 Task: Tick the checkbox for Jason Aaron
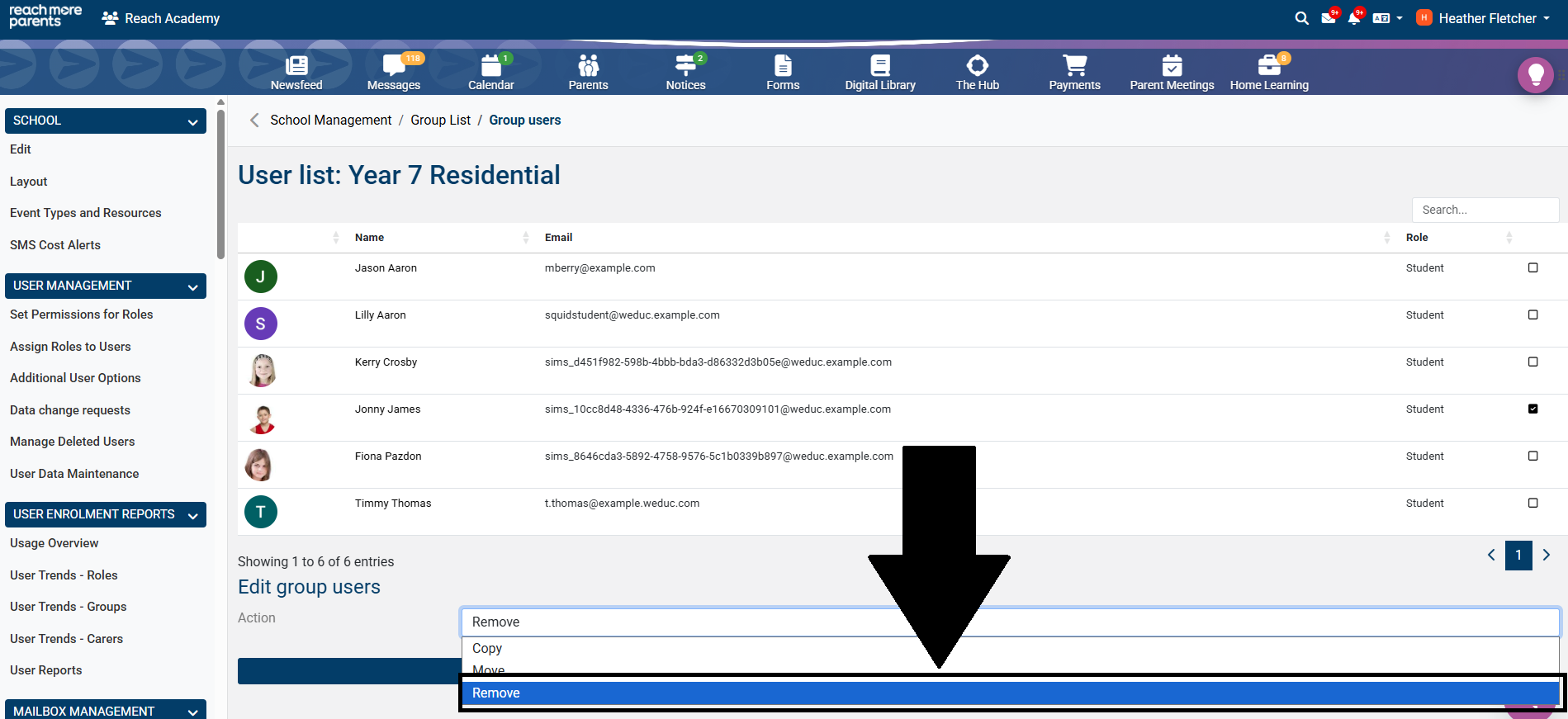pyautogui.click(x=1532, y=267)
